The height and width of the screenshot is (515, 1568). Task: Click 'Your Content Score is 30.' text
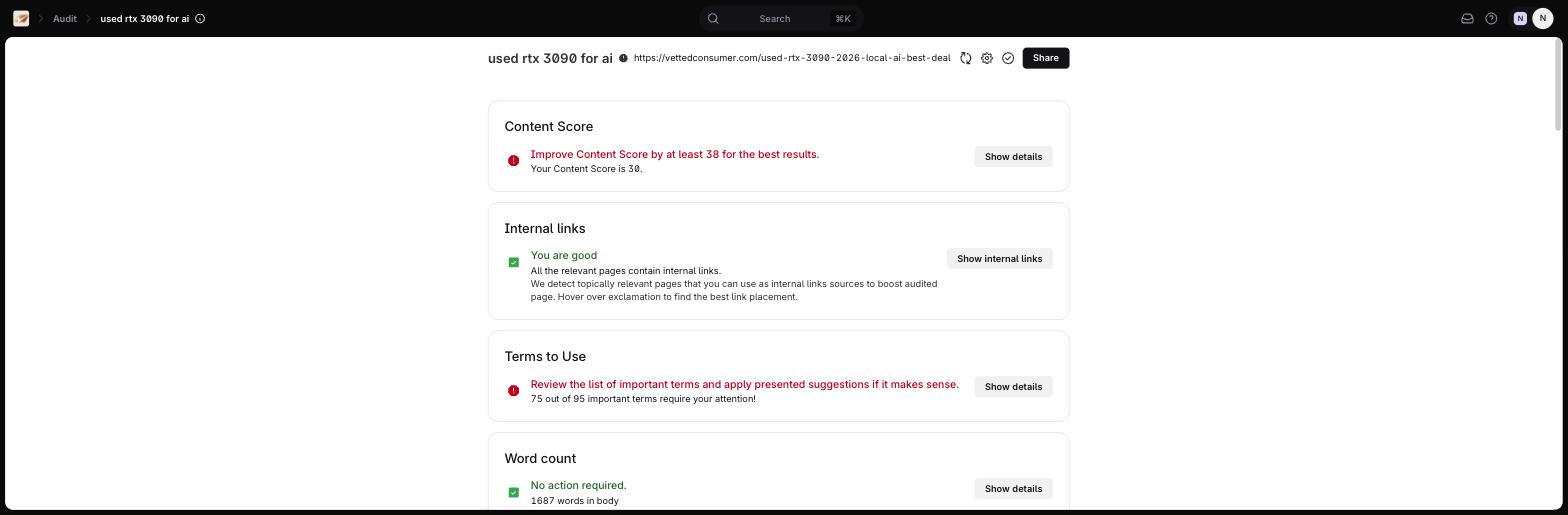point(587,169)
